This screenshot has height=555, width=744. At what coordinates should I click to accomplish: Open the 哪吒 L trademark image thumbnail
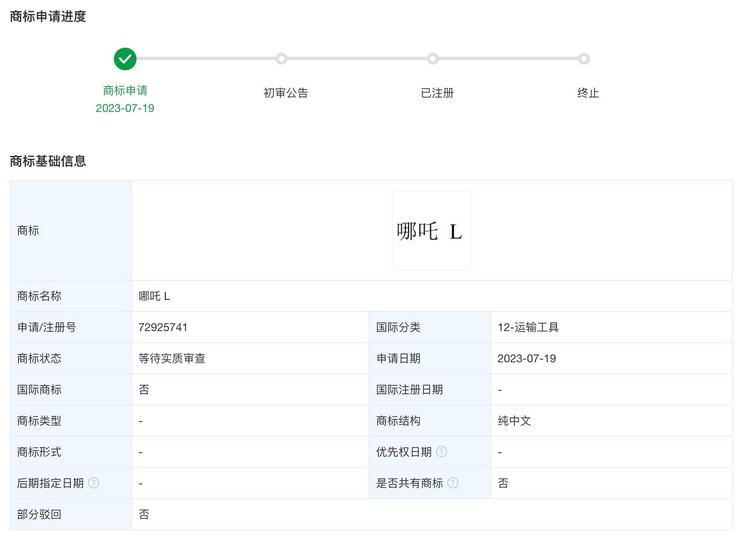431,231
